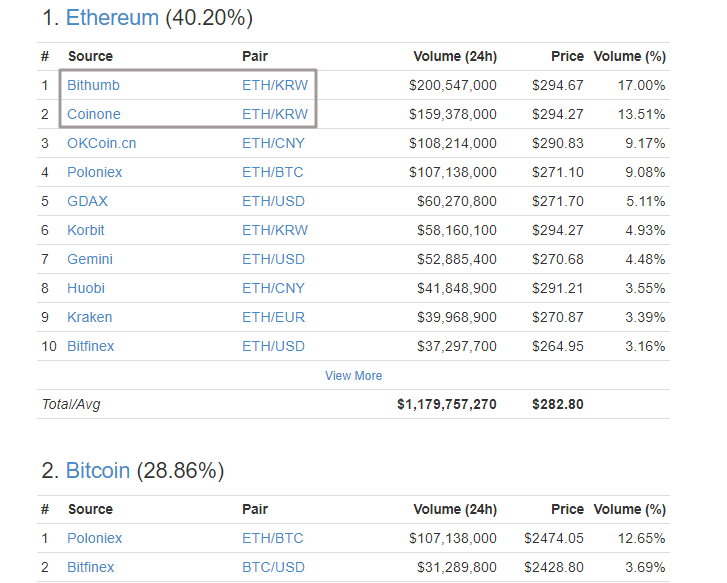Screen dimensions: 727x583
Task: Open the Huobi exchange link
Action: point(86,288)
